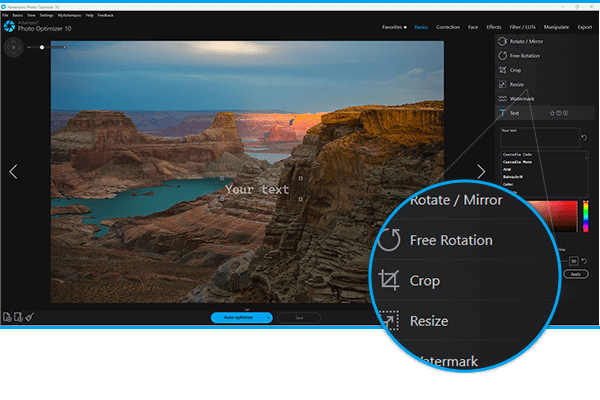600x400 pixels.
Task: Click the 'Your text' overlay on photo
Action: [257, 189]
